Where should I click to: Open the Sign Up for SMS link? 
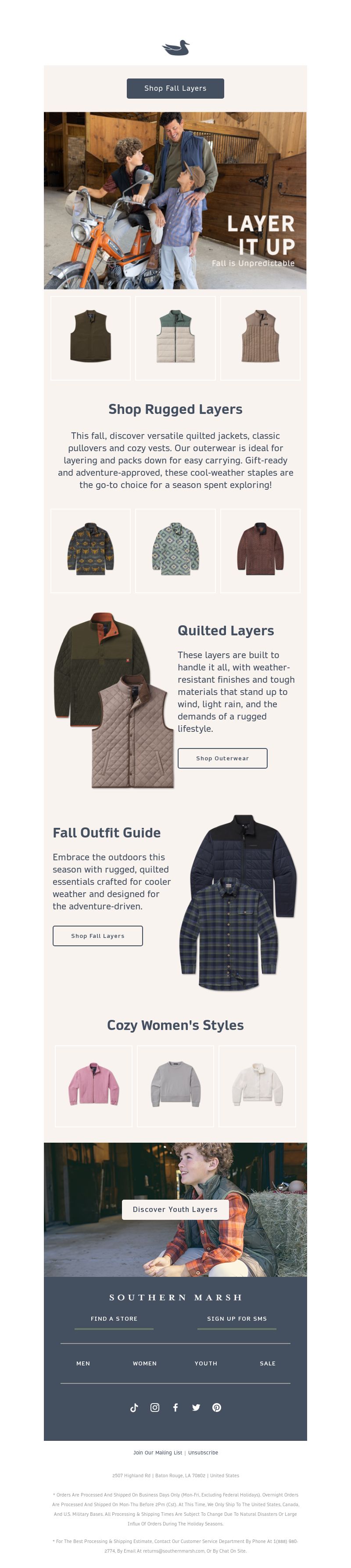(x=237, y=1319)
